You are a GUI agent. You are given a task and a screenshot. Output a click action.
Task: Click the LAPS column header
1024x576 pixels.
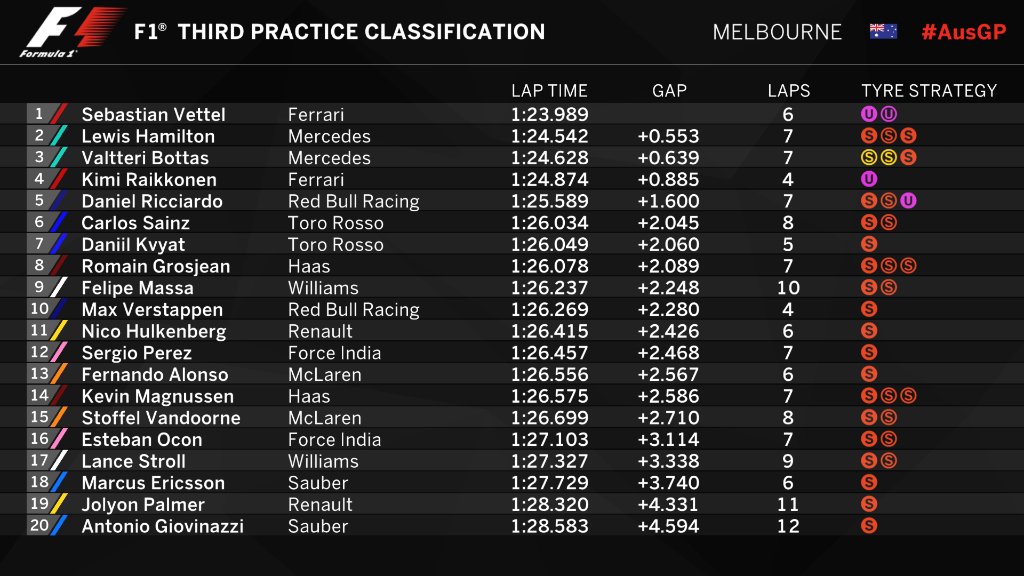(788, 91)
